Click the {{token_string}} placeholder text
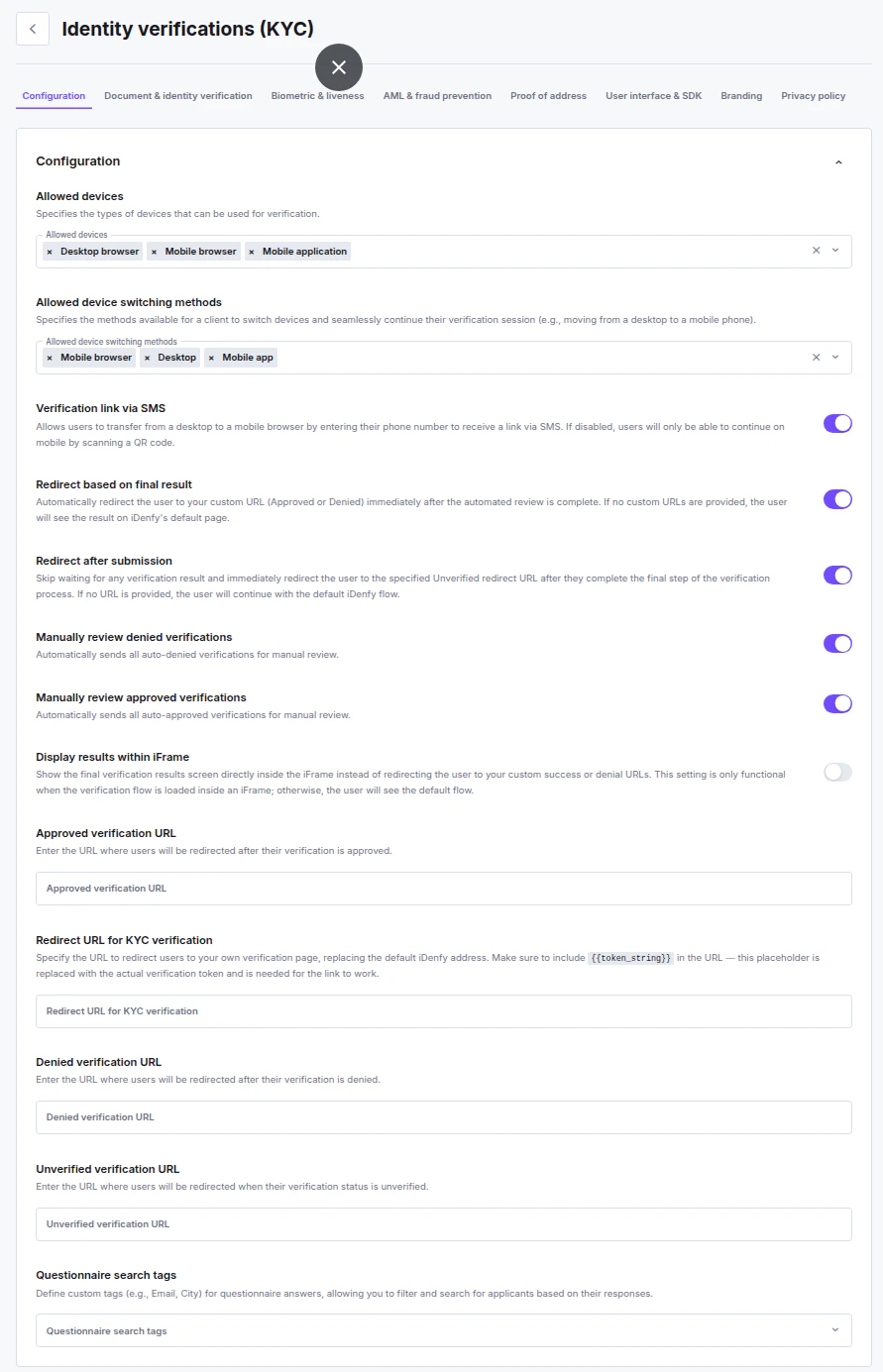 630,958
